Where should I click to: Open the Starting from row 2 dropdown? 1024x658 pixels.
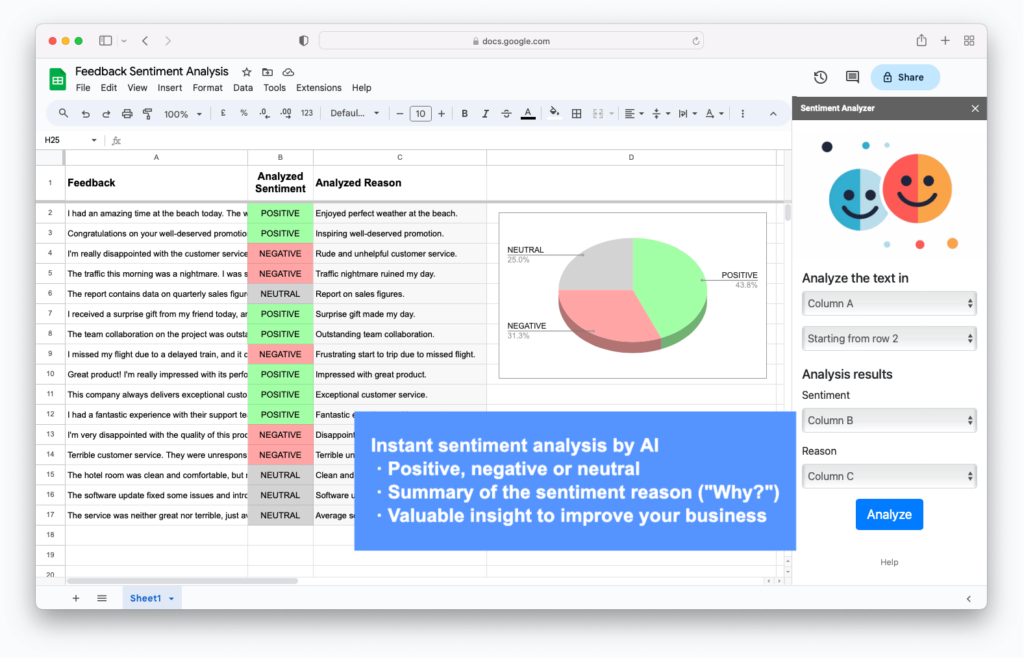(889, 339)
